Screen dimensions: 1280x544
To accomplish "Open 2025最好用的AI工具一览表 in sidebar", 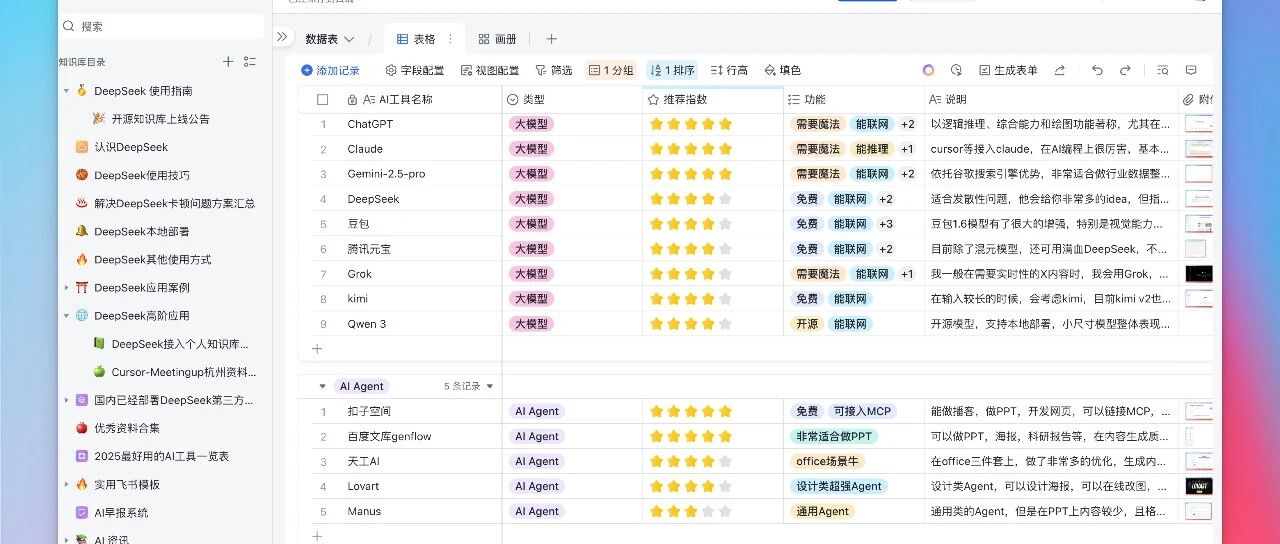I will [161, 456].
